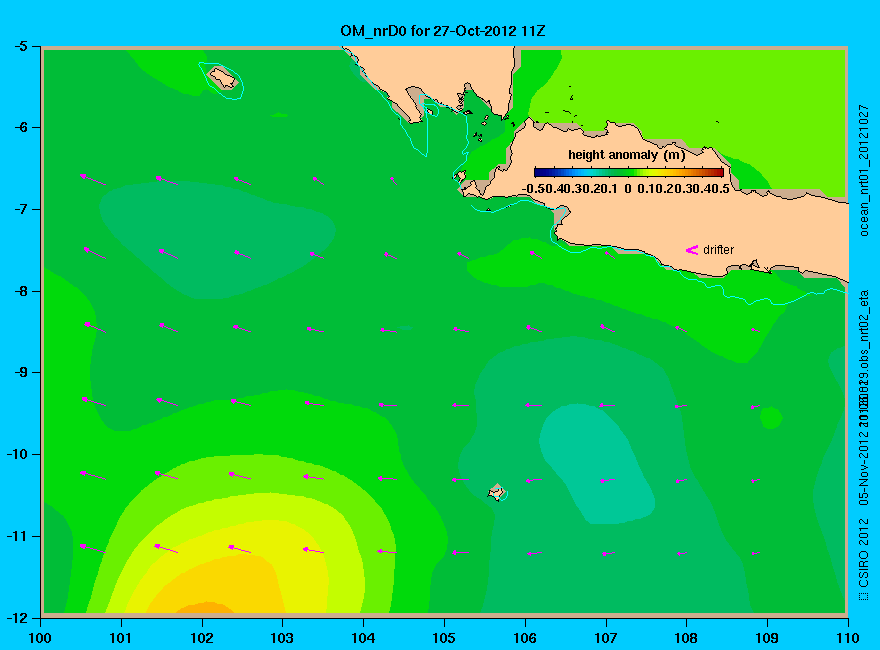
Task: Click longitude label 105 on x-axis
Action: coord(444,638)
